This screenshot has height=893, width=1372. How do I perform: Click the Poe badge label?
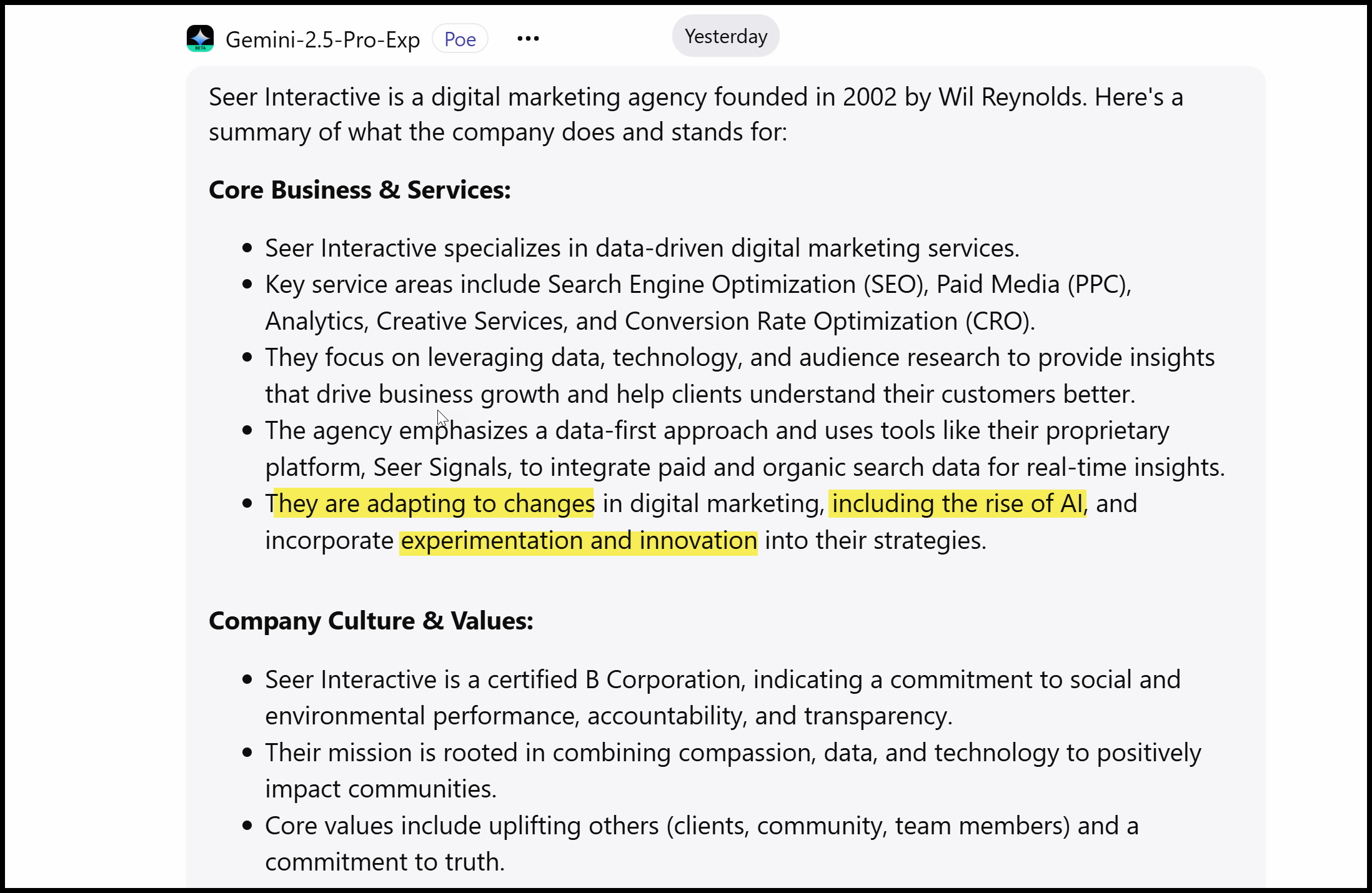click(x=460, y=39)
